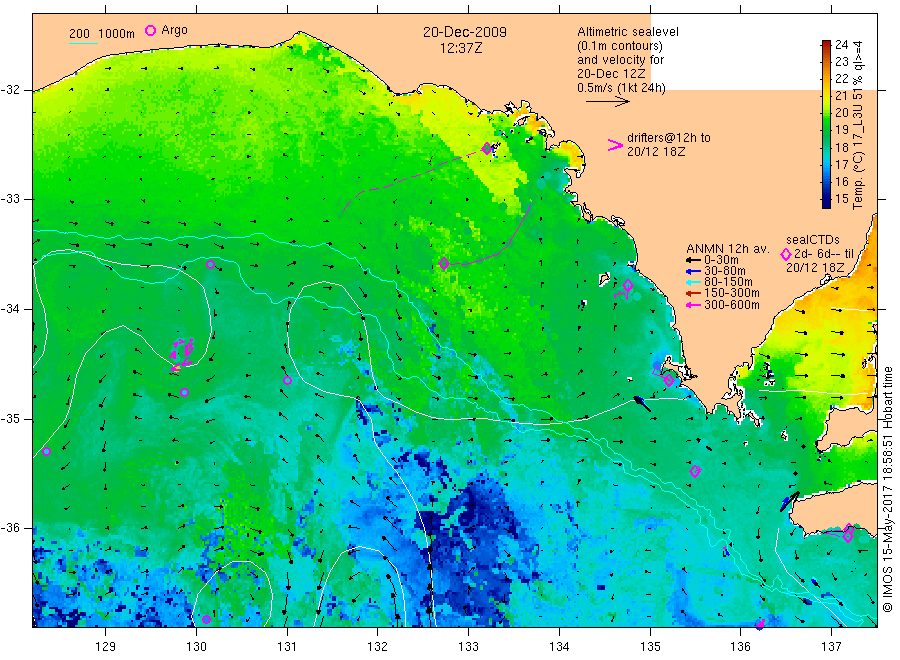The height and width of the screenshot is (660, 900).
Task: Click the 'ANMN 12h av.' legend heading
Action: 728,249
